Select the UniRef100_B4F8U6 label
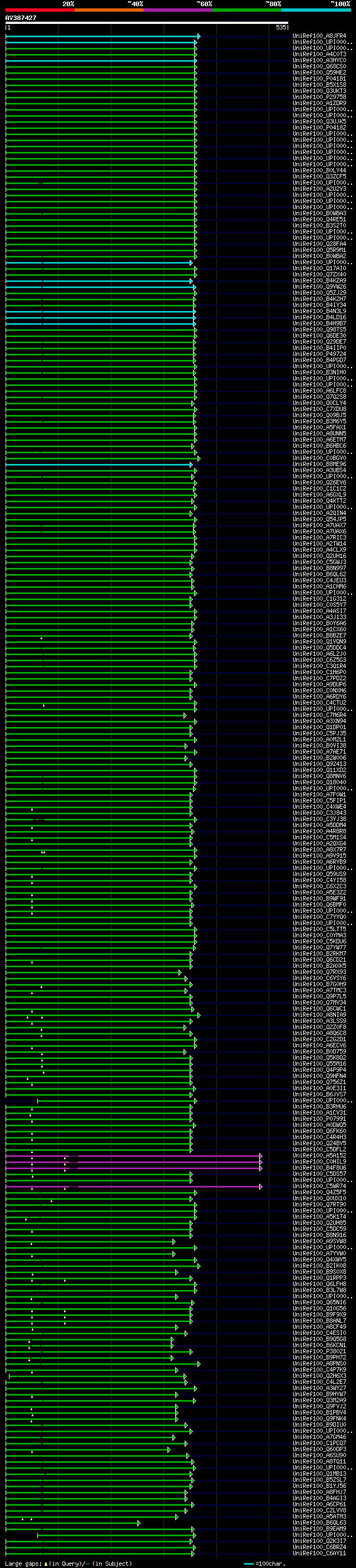 coord(319,1168)
